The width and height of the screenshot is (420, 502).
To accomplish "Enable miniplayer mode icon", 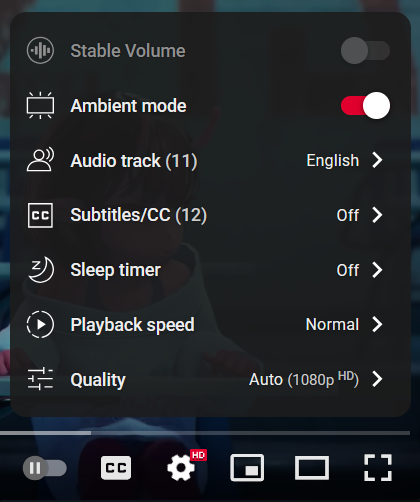I will point(247,467).
